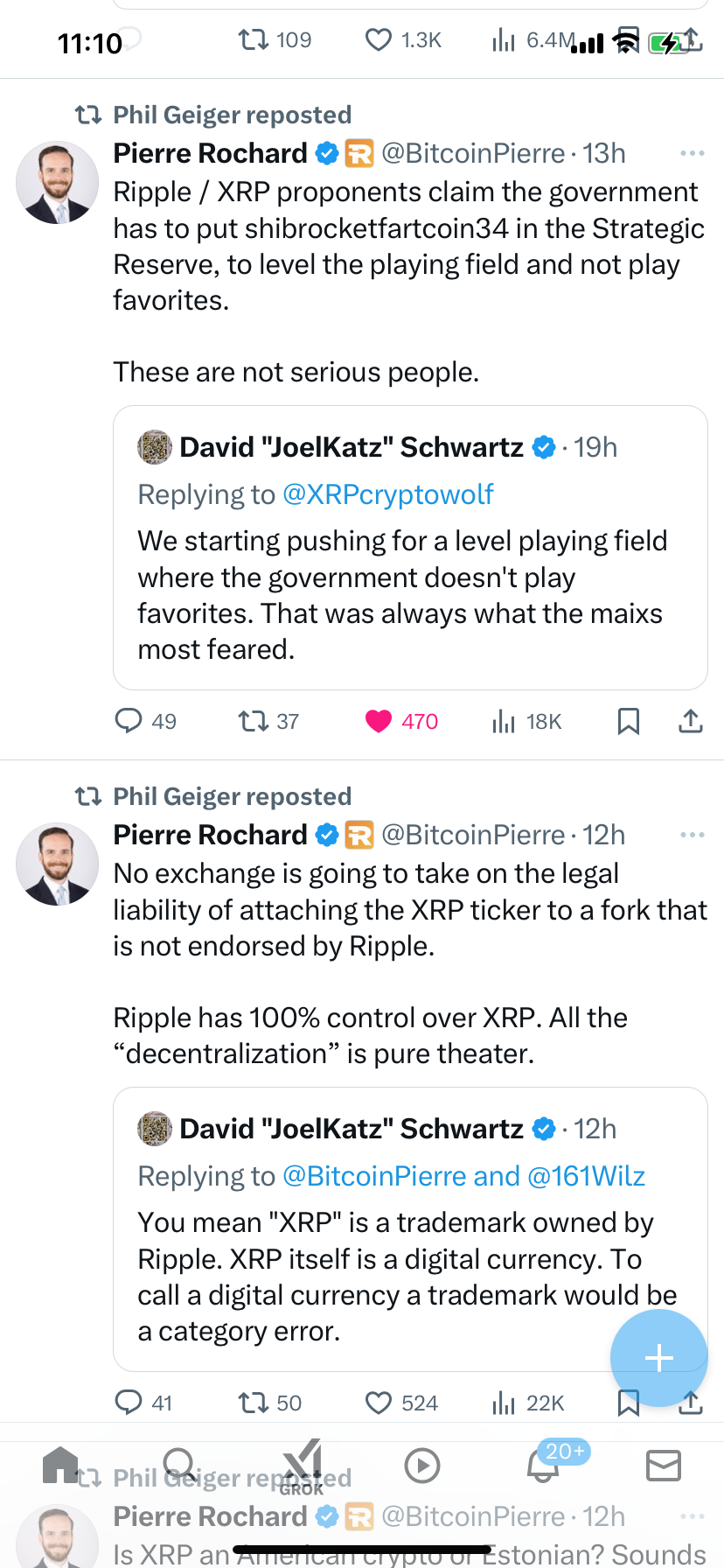Open the @BitcoinPierre and @161Wilz reply link
Image resolution: width=724 pixels, height=1568 pixels.
(463, 1176)
